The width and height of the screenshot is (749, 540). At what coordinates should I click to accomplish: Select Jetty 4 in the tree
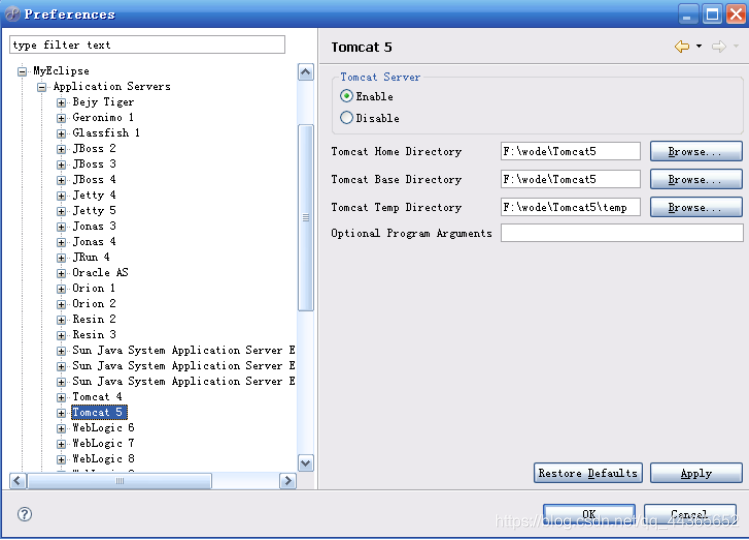click(94, 195)
